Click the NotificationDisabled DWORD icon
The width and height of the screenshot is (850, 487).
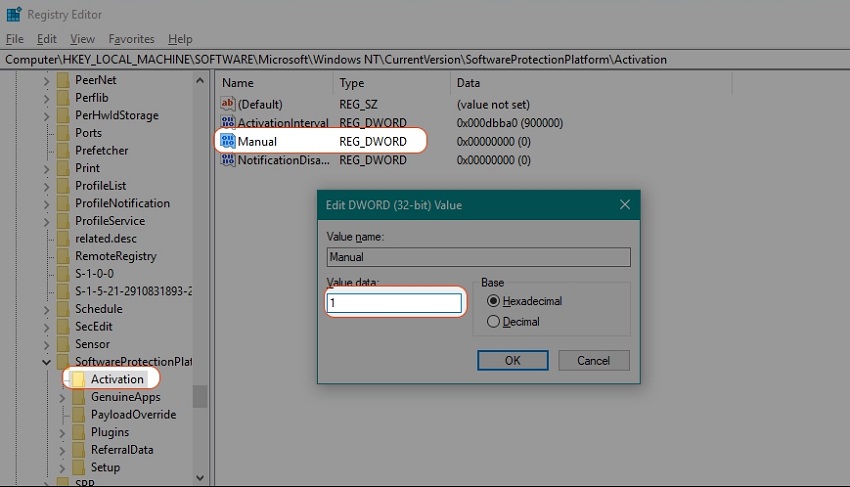(x=228, y=160)
